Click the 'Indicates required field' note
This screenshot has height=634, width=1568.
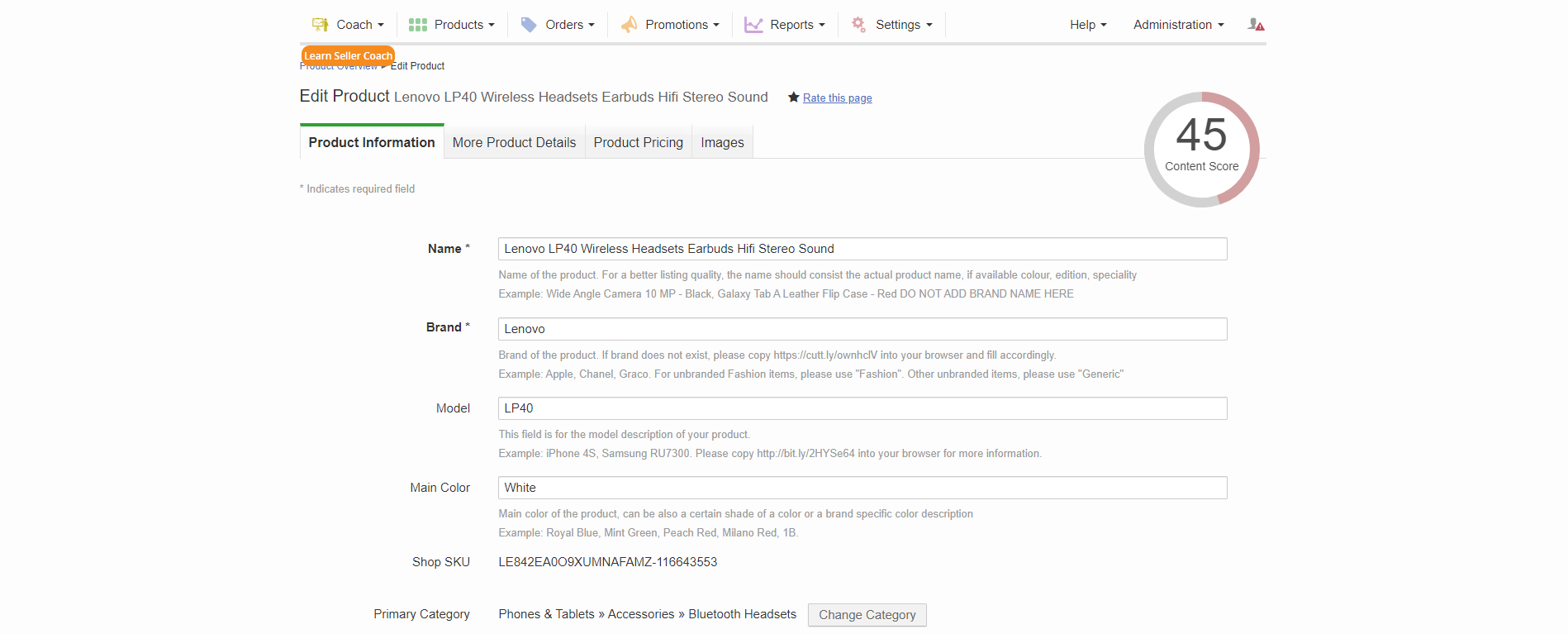tap(357, 189)
